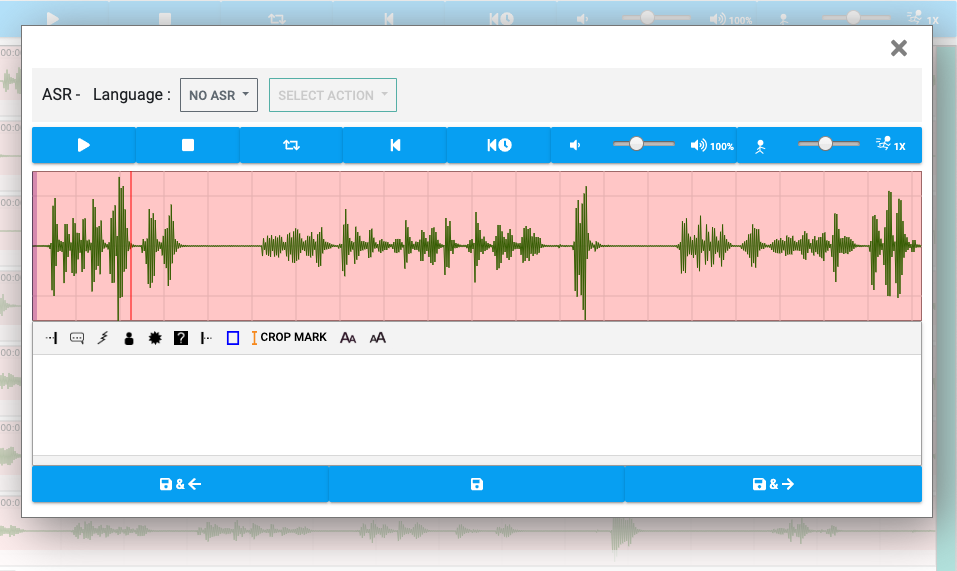The height and width of the screenshot is (571, 957).
Task: Adjust the playback speed slider handle
Action: 825,144
